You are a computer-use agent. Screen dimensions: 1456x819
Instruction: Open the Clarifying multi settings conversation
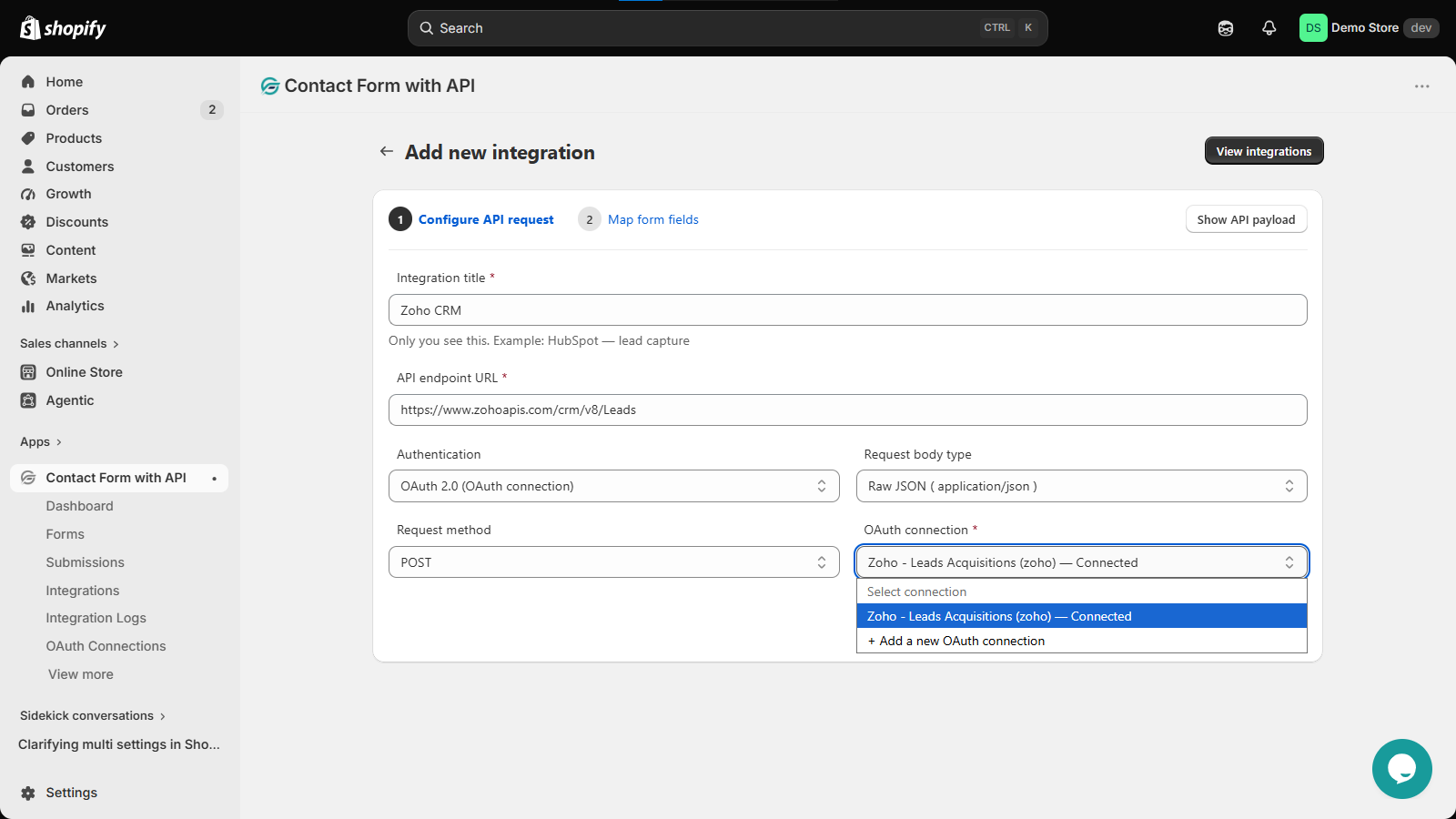pyautogui.click(x=119, y=744)
